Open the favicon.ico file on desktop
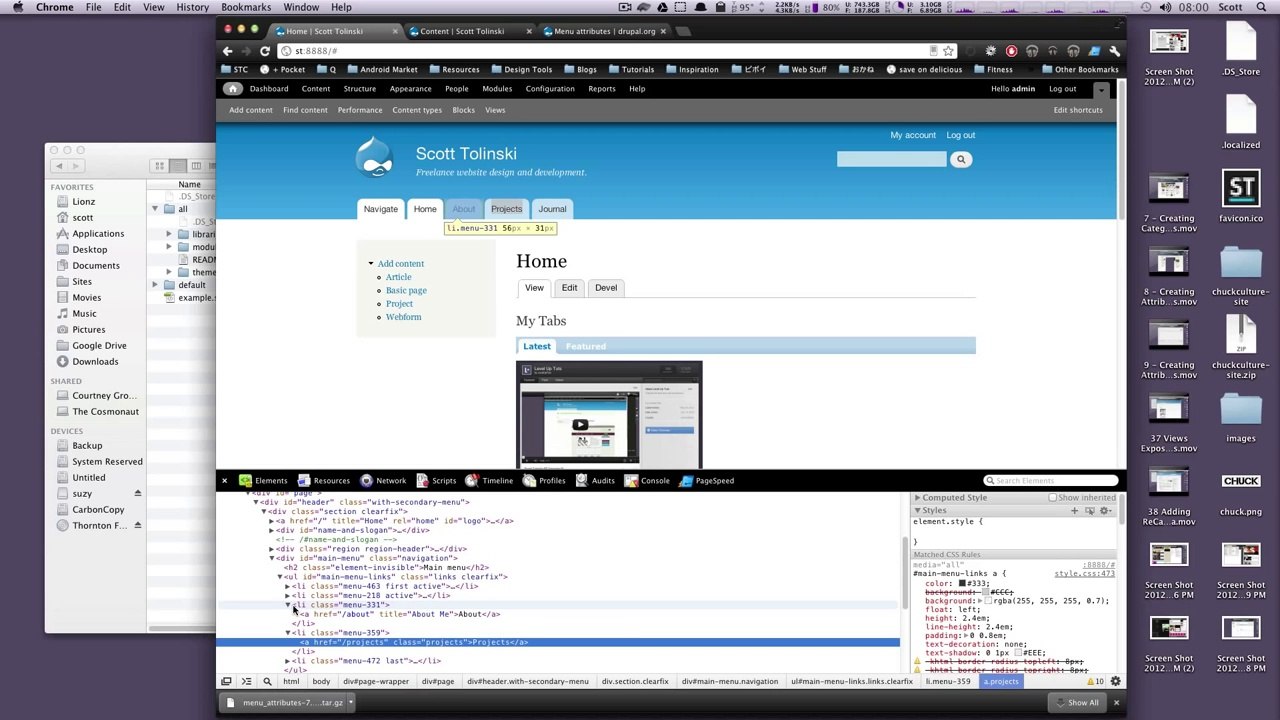This screenshot has height=720, width=1280. pyautogui.click(x=1241, y=197)
